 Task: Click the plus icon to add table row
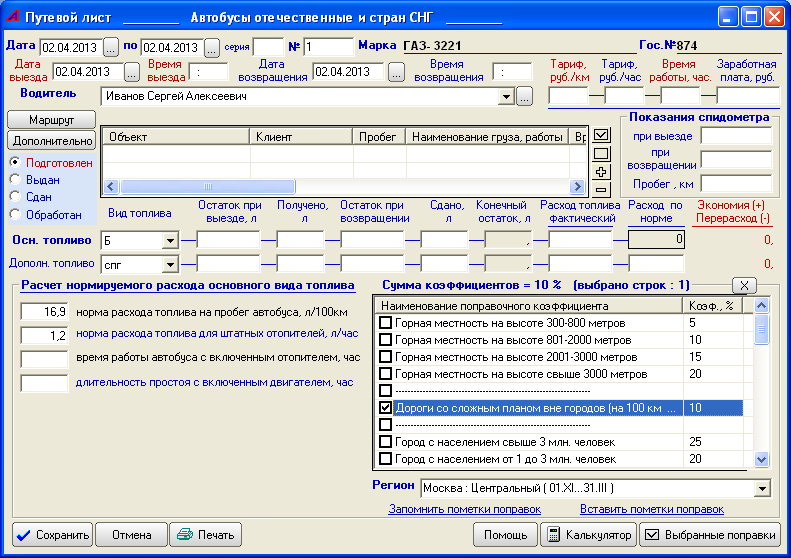(x=601, y=172)
